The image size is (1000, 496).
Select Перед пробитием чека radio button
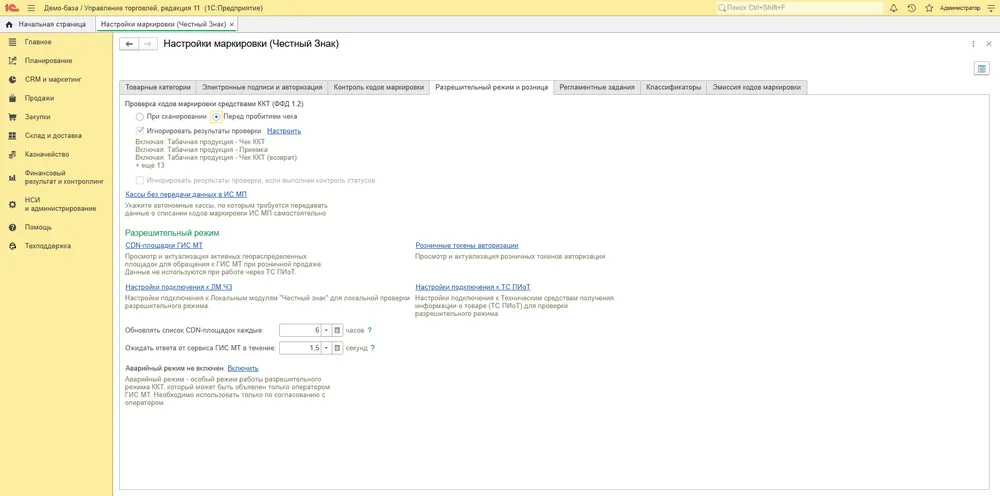tap(217, 117)
